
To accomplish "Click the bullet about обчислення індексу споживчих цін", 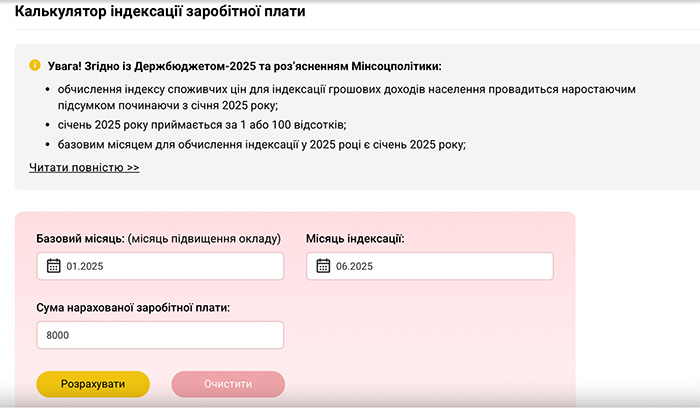I will click(x=346, y=97).
